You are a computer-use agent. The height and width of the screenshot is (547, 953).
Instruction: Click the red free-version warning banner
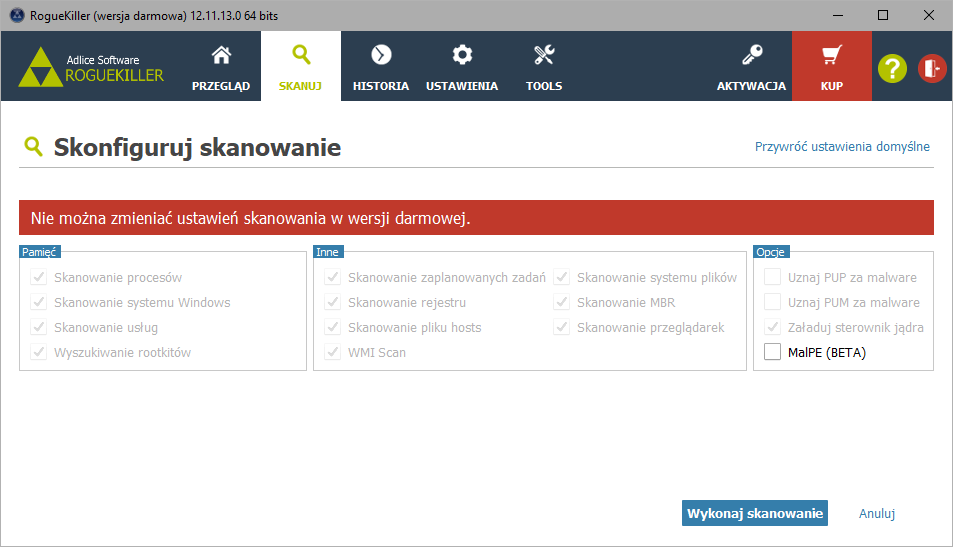point(476,218)
